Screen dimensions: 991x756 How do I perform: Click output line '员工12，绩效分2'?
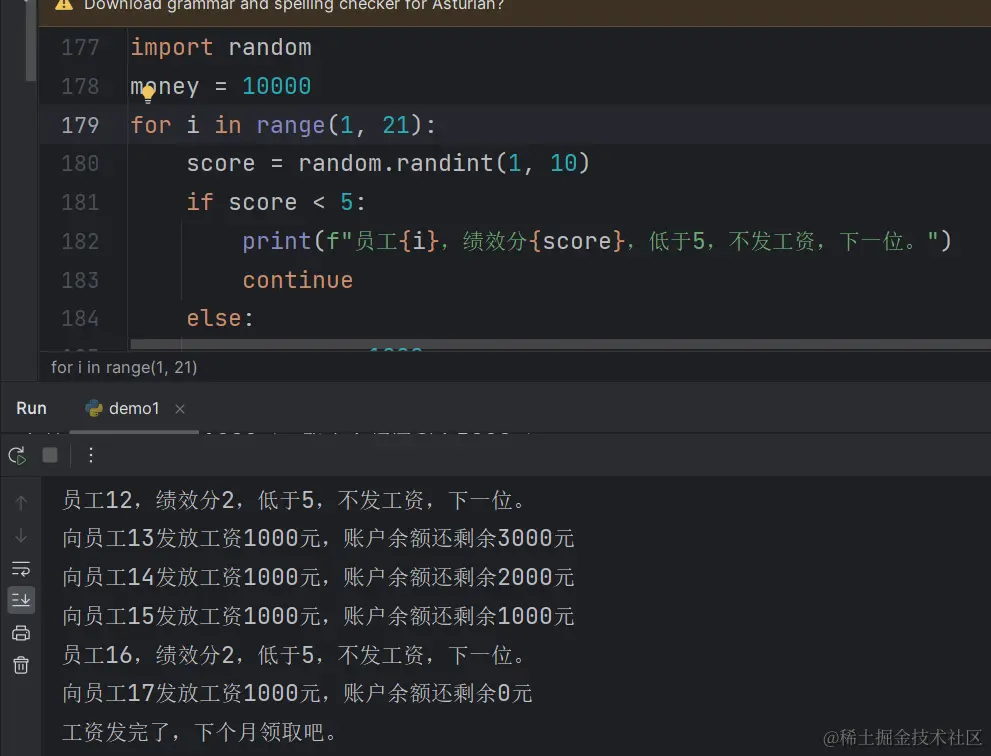tap(293, 501)
